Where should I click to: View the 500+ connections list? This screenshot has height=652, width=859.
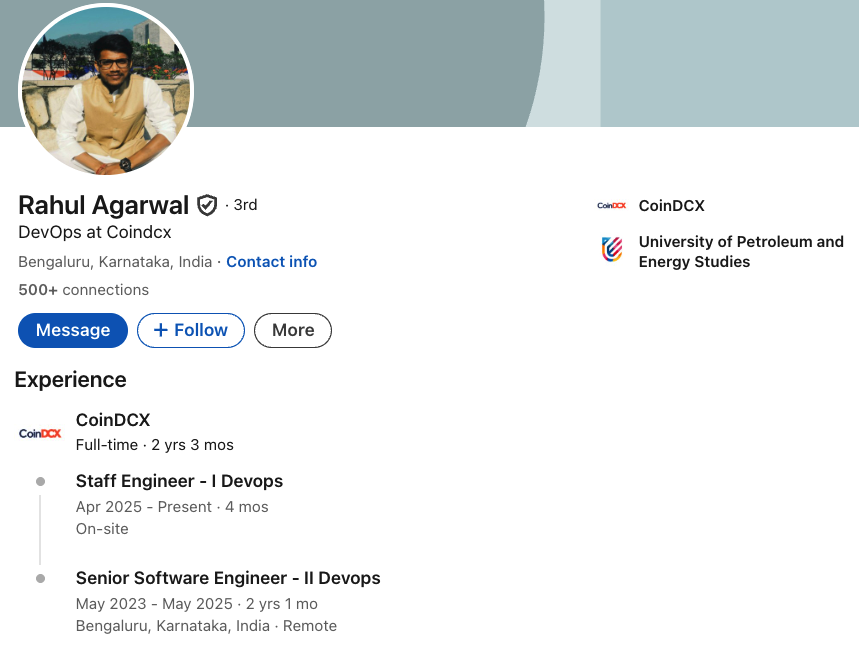point(83,289)
